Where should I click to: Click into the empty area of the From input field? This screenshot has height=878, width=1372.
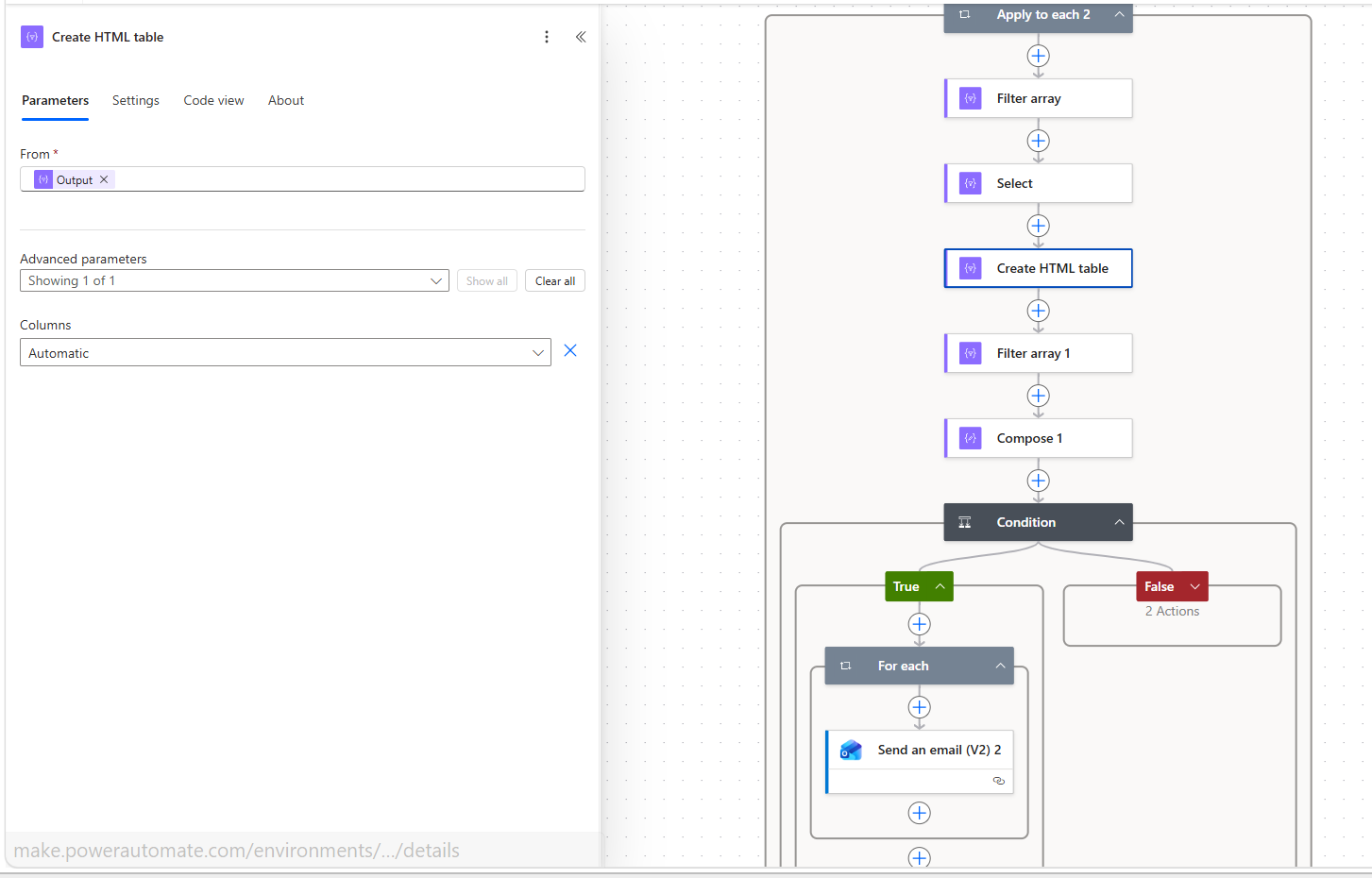[349, 179]
